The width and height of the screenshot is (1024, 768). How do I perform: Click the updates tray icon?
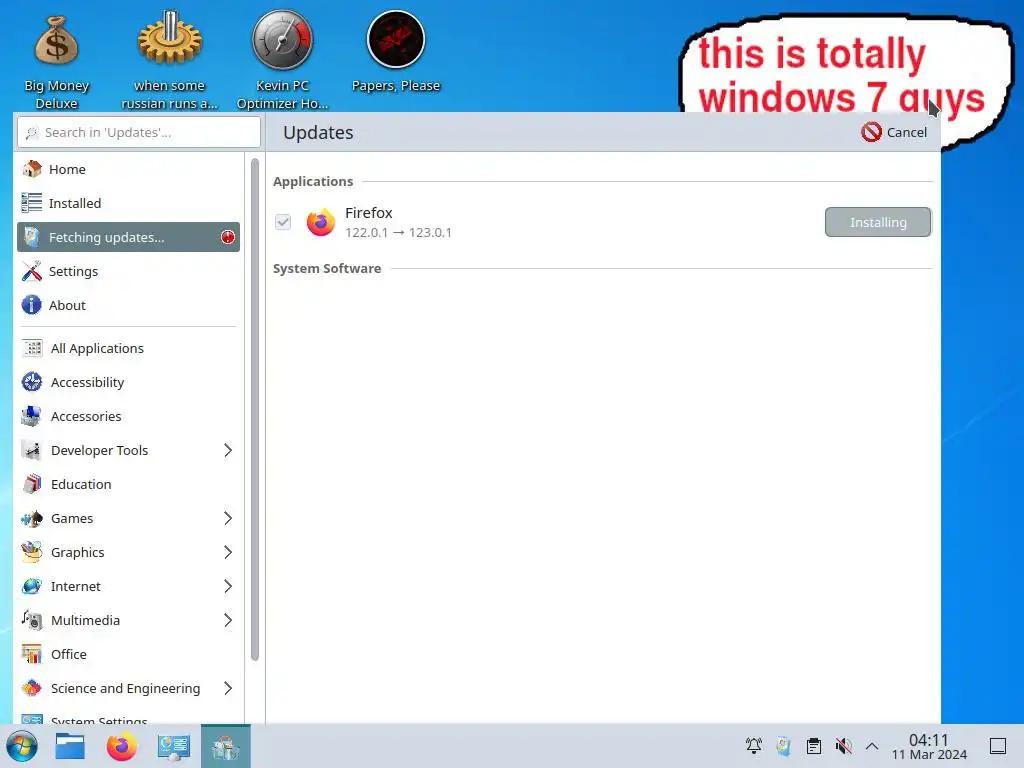pyautogui.click(x=783, y=746)
